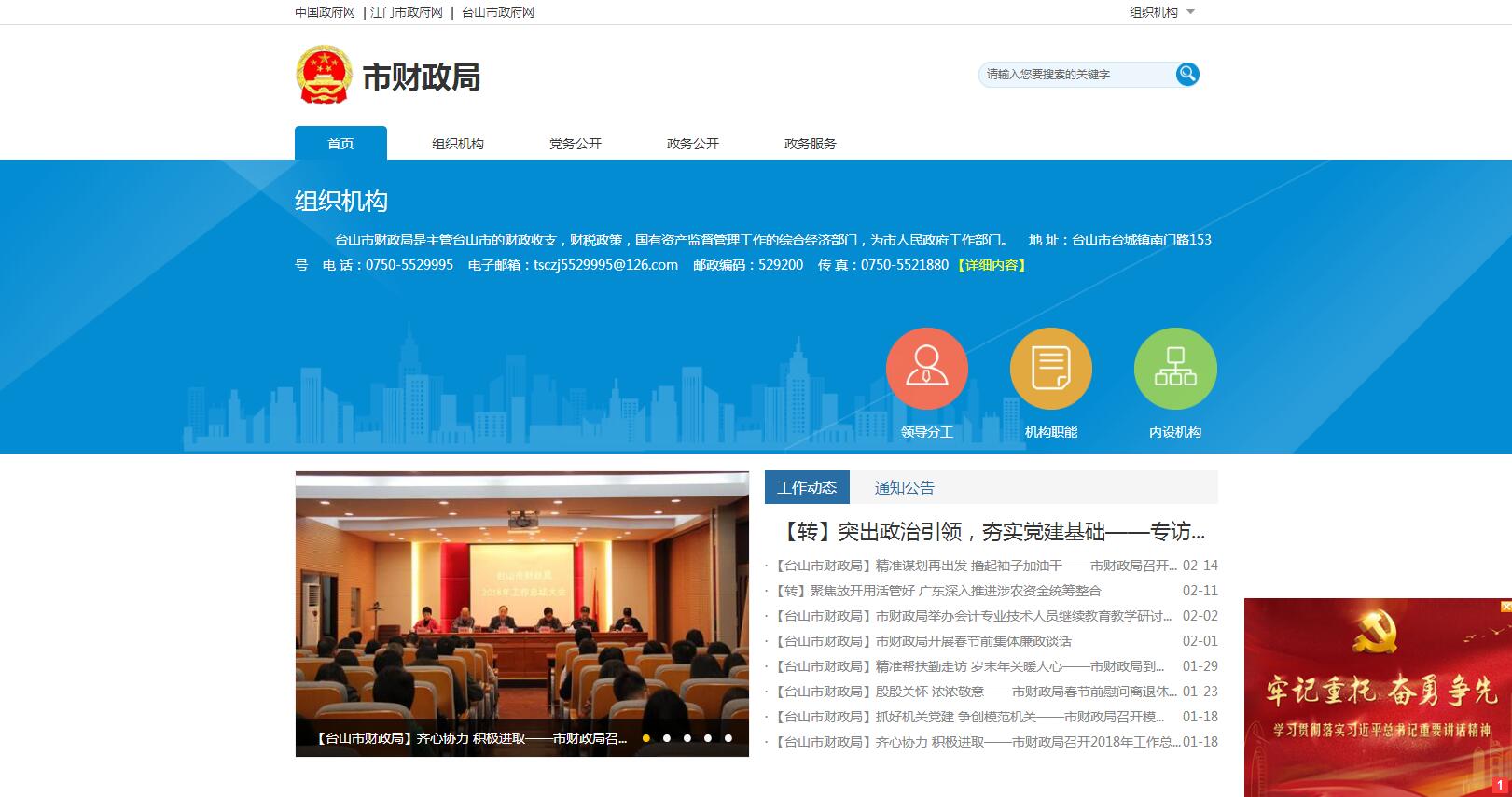Select the first yellow carousel dot
The image size is (1512, 797).
(x=646, y=738)
